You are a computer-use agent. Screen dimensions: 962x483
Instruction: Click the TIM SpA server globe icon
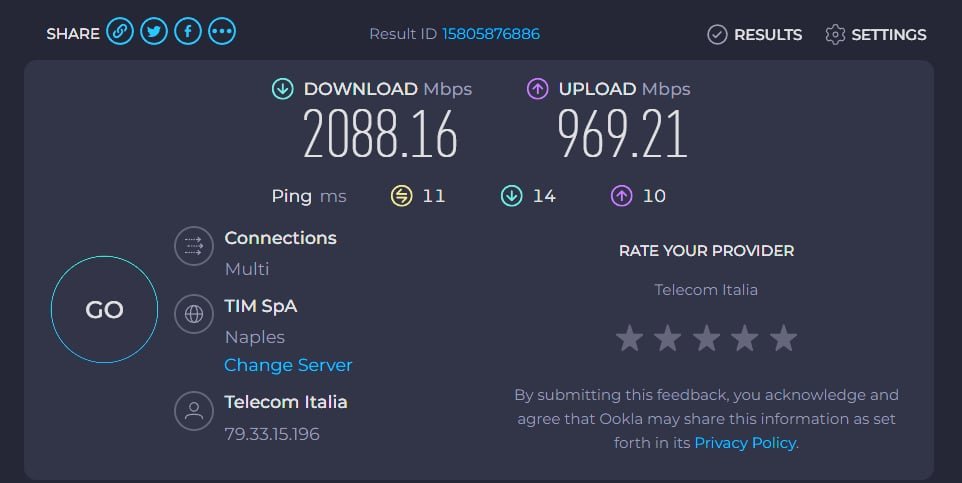tap(194, 314)
